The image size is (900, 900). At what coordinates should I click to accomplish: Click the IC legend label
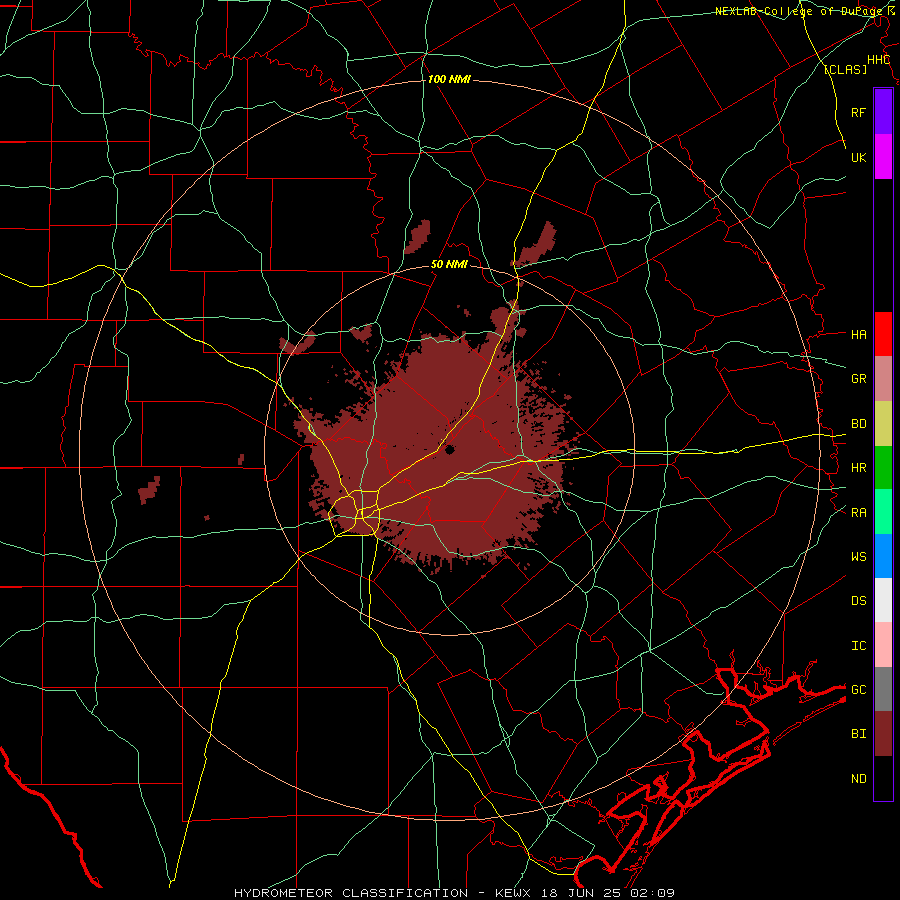click(858, 645)
